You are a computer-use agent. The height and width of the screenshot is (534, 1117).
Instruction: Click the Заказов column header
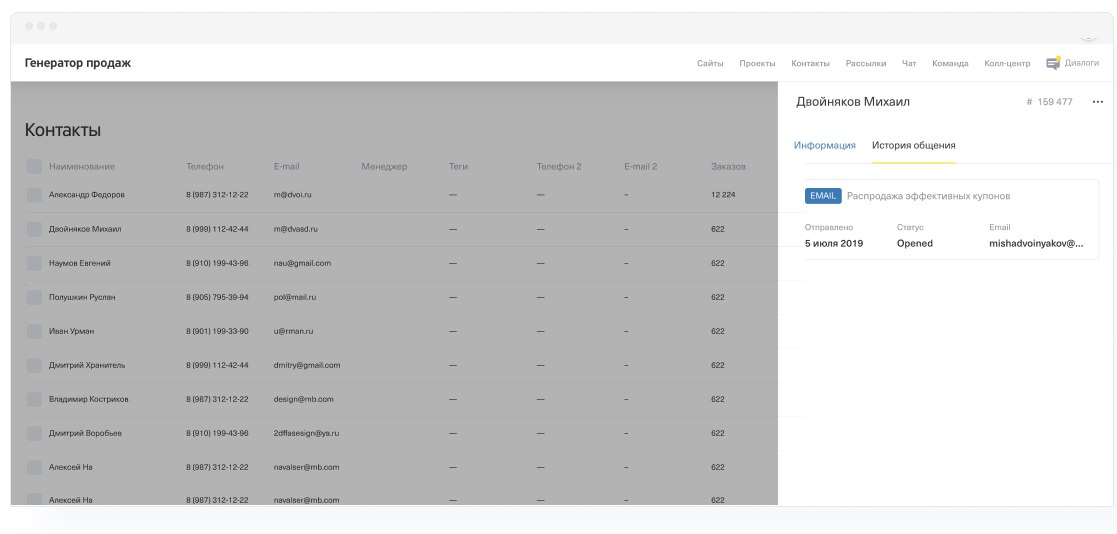click(728, 167)
